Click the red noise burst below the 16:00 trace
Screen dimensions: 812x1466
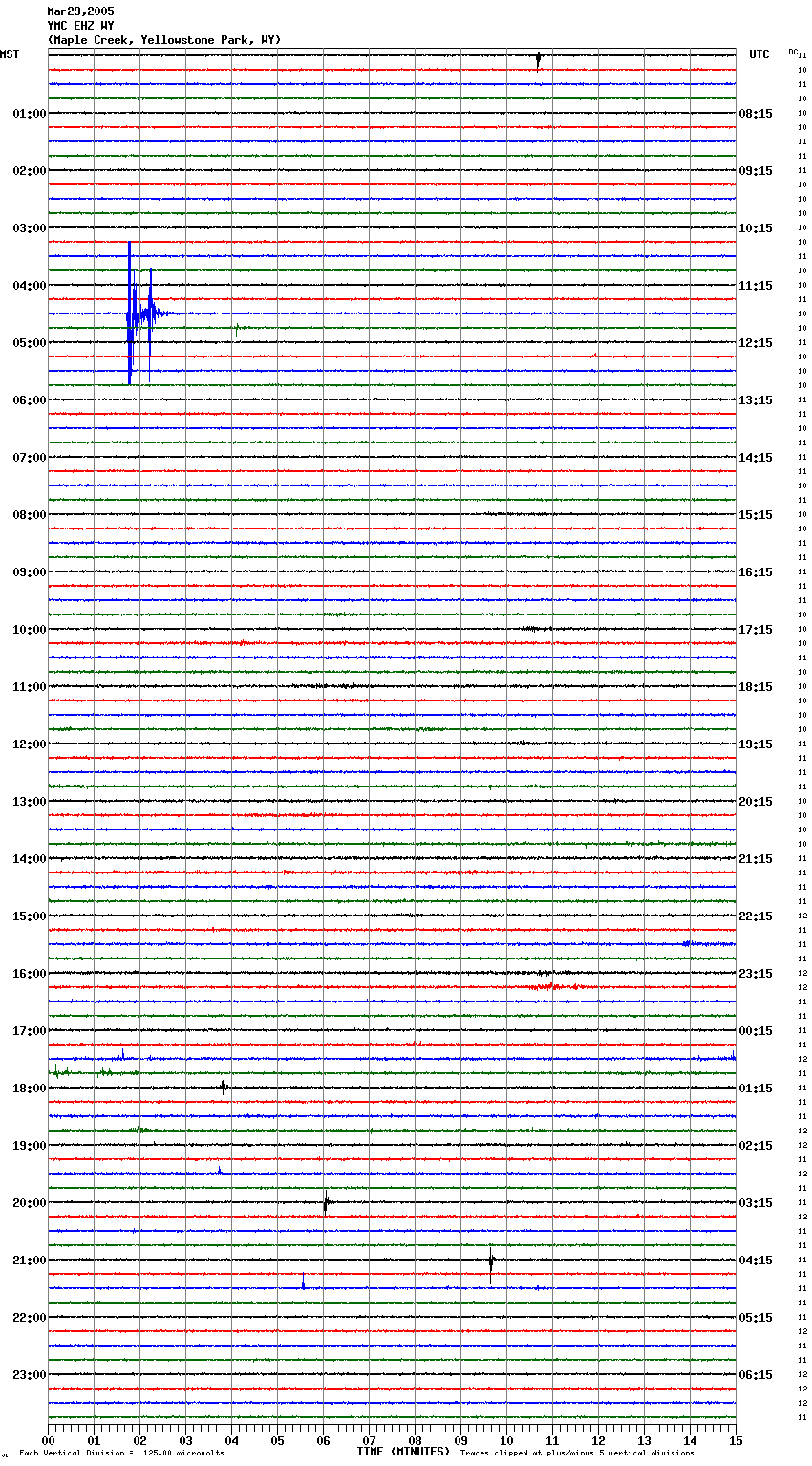(552, 986)
